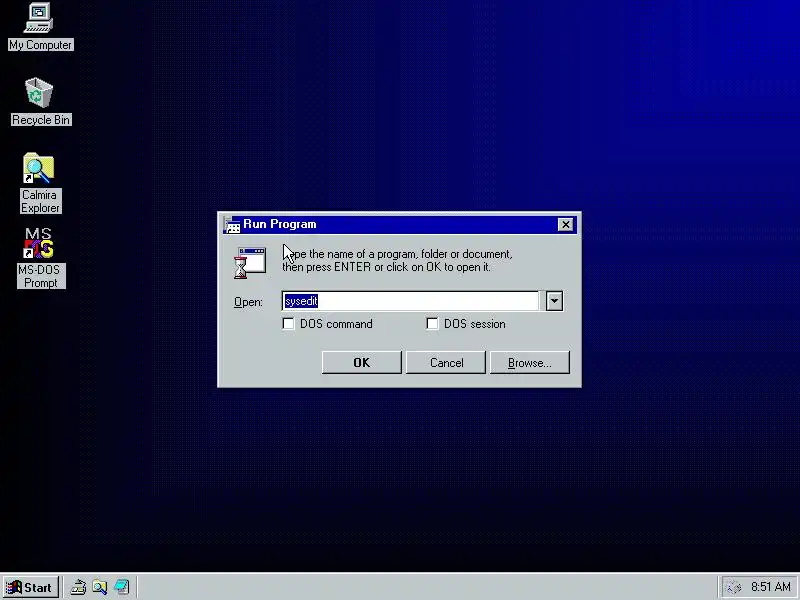This screenshot has height=600, width=800.
Task: Click the system tray icon beside the clock
Action: click(734, 587)
